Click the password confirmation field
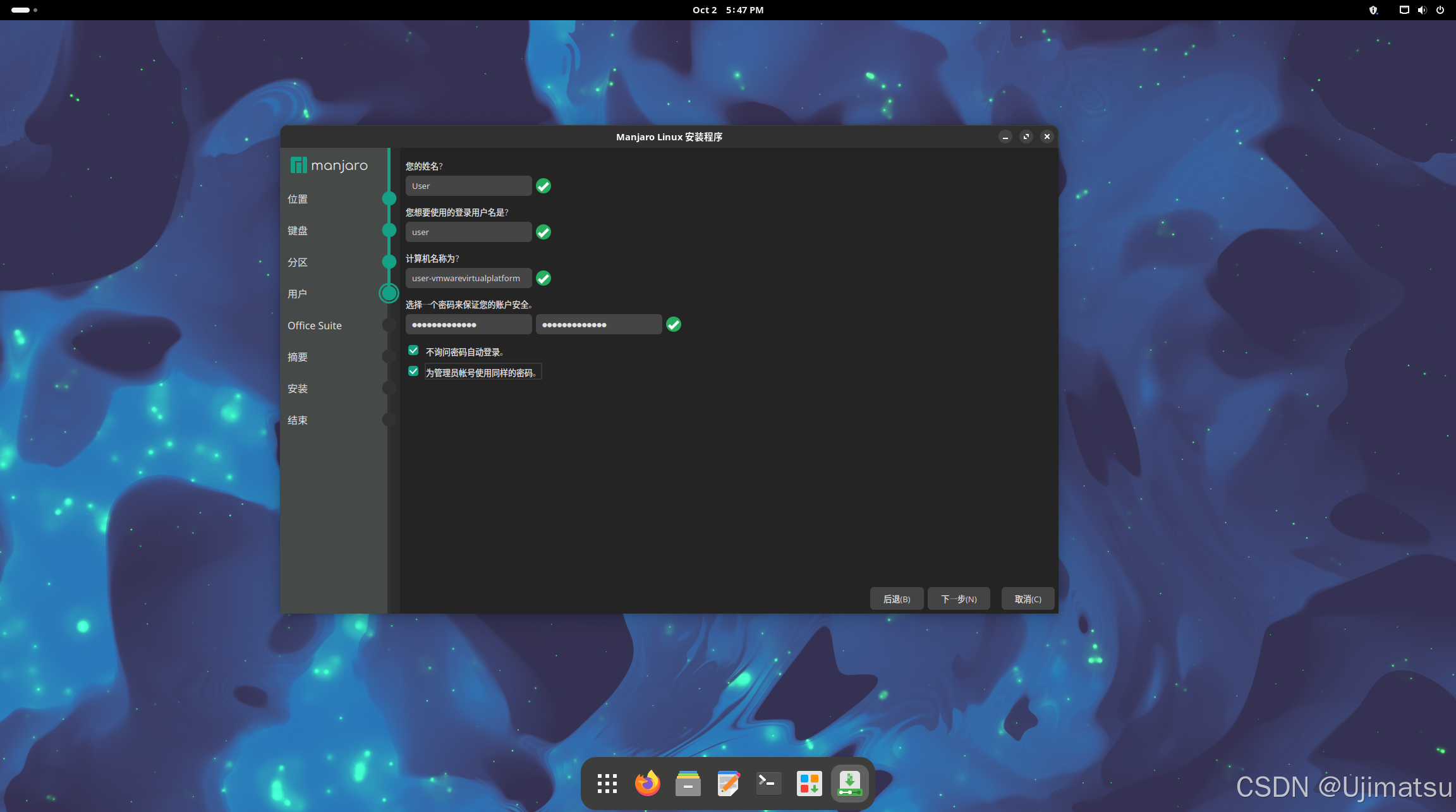The image size is (1456, 812). (x=598, y=324)
